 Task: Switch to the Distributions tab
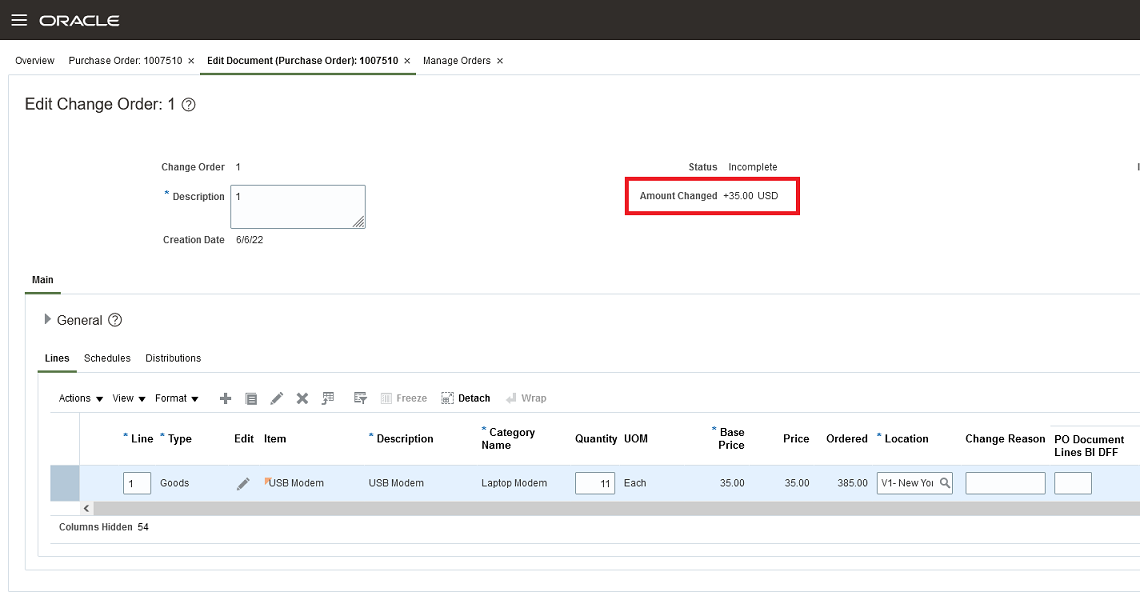[x=173, y=359]
